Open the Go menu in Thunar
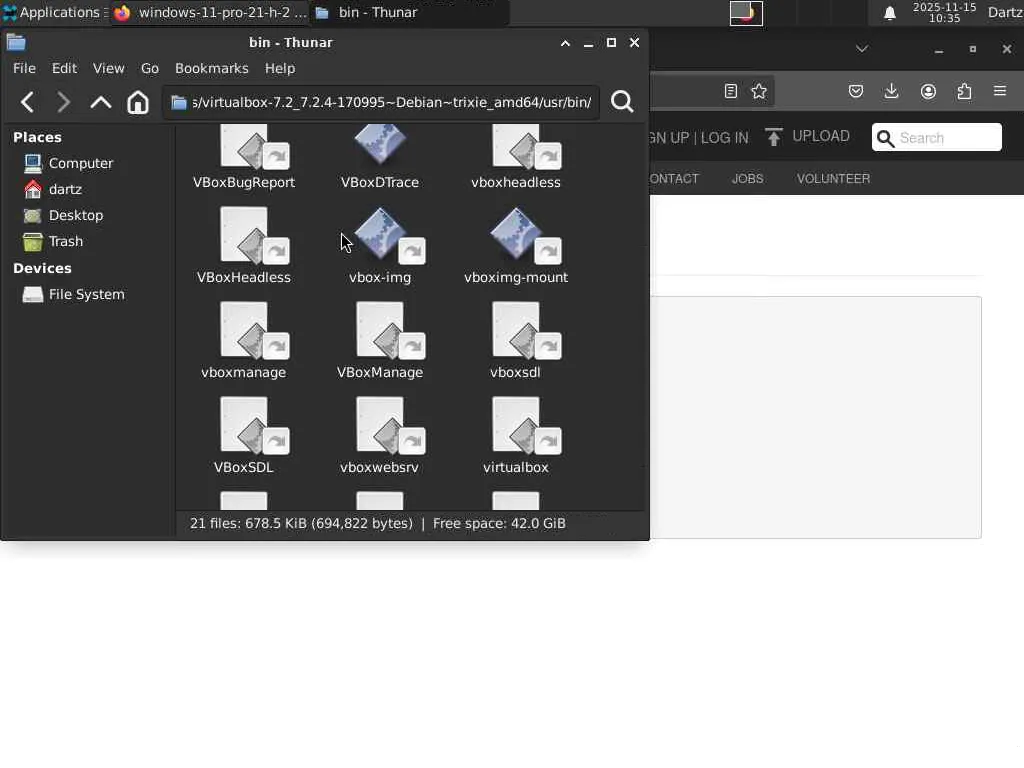Screen dimensions: 1024x768 [150, 68]
